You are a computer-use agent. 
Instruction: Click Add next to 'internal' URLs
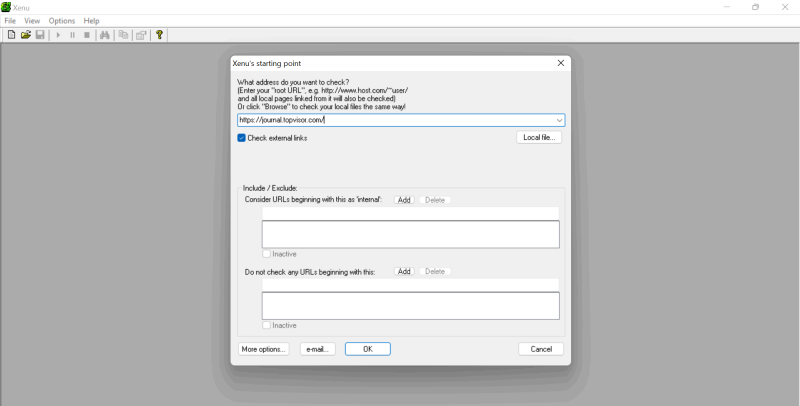(x=404, y=200)
